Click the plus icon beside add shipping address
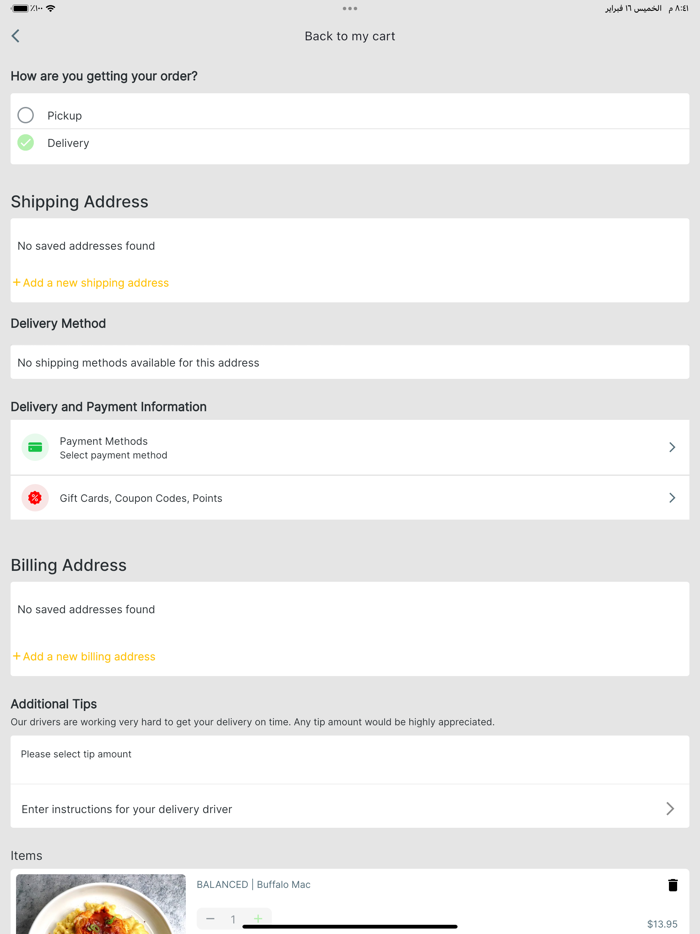This screenshot has width=700, height=934. pyautogui.click(x=15, y=282)
